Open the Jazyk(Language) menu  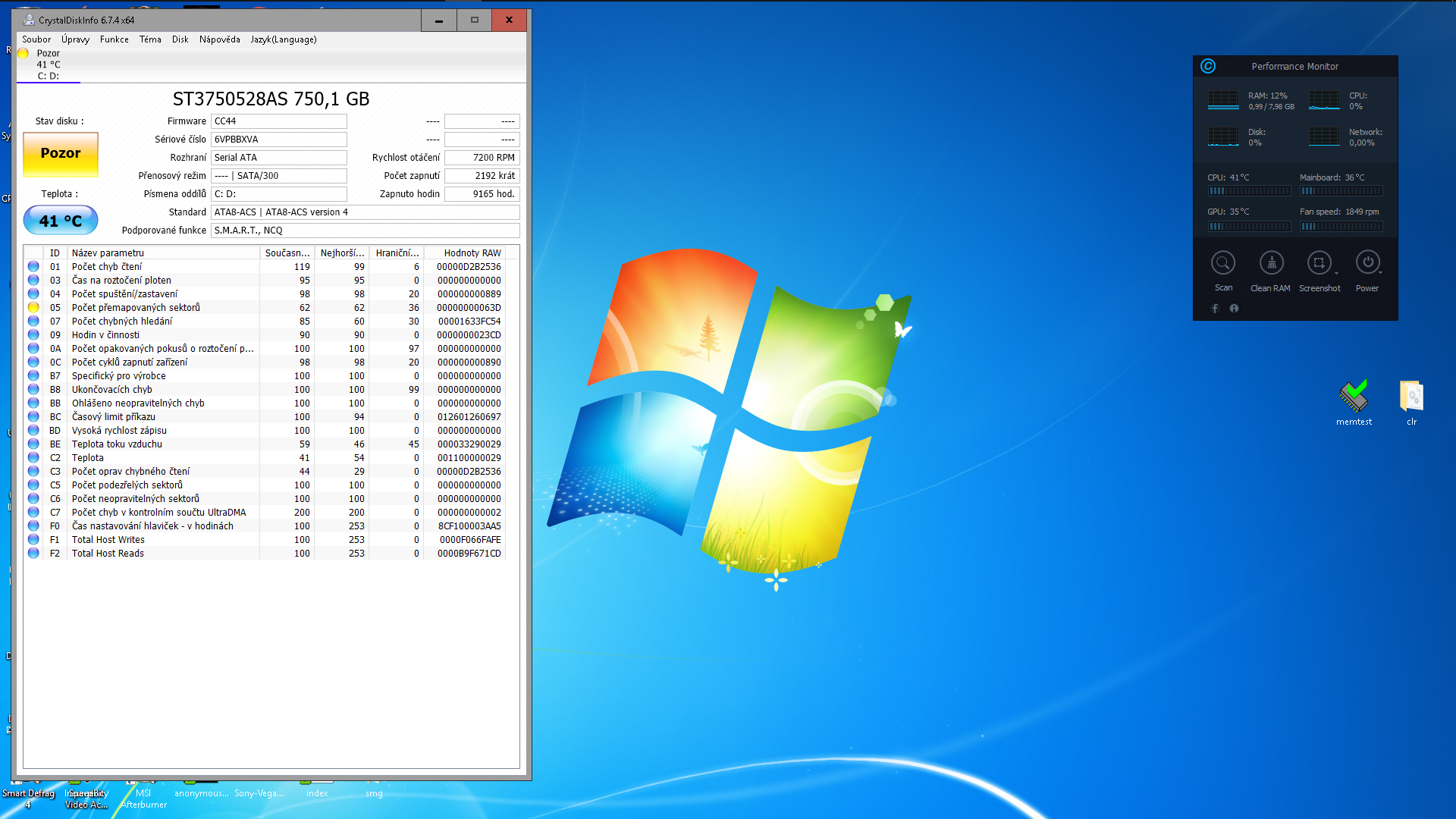point(284,39)
